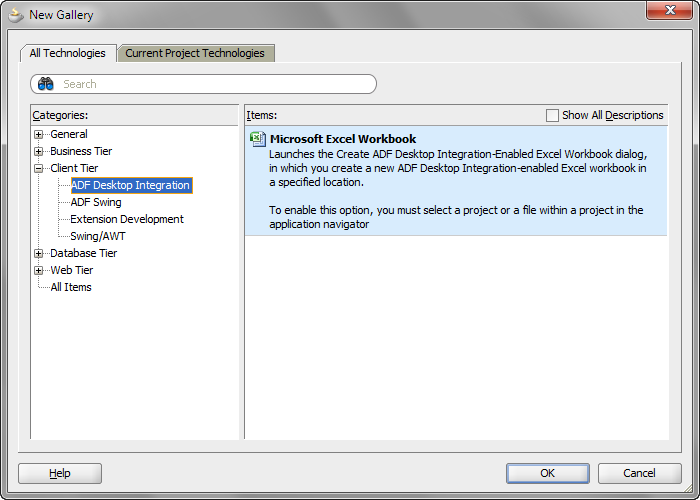Viewport: 700px width, 500px height.
Task: Select Extension Development category
Action: point(127,219)
